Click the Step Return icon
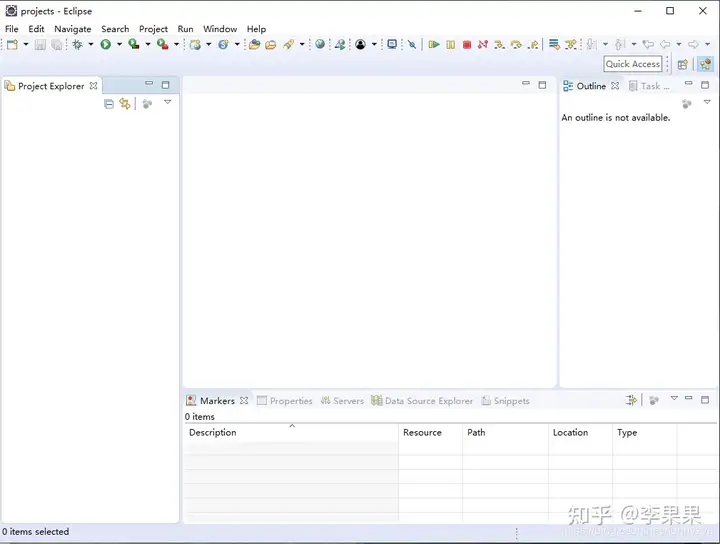The image size is (720, 544). click(x=533, y=45)
